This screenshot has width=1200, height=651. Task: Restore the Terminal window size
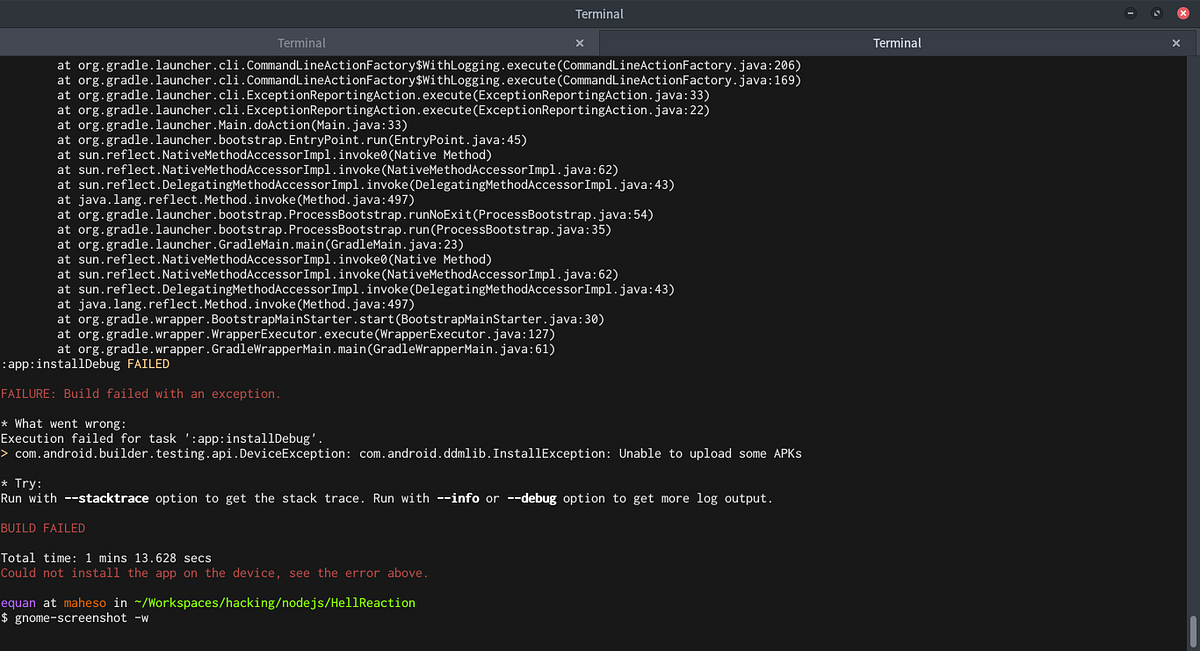[1155, 13]
